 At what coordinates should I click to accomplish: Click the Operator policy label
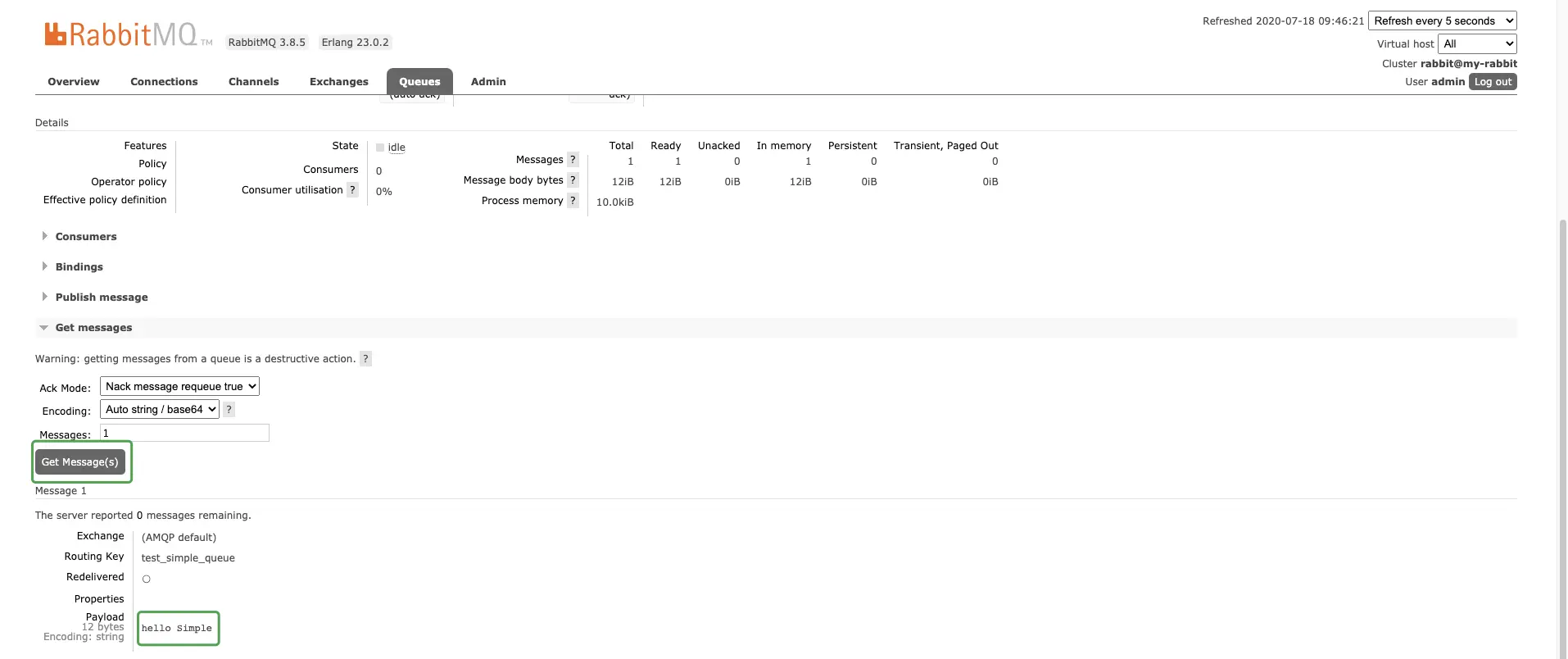tap(129, 182)
